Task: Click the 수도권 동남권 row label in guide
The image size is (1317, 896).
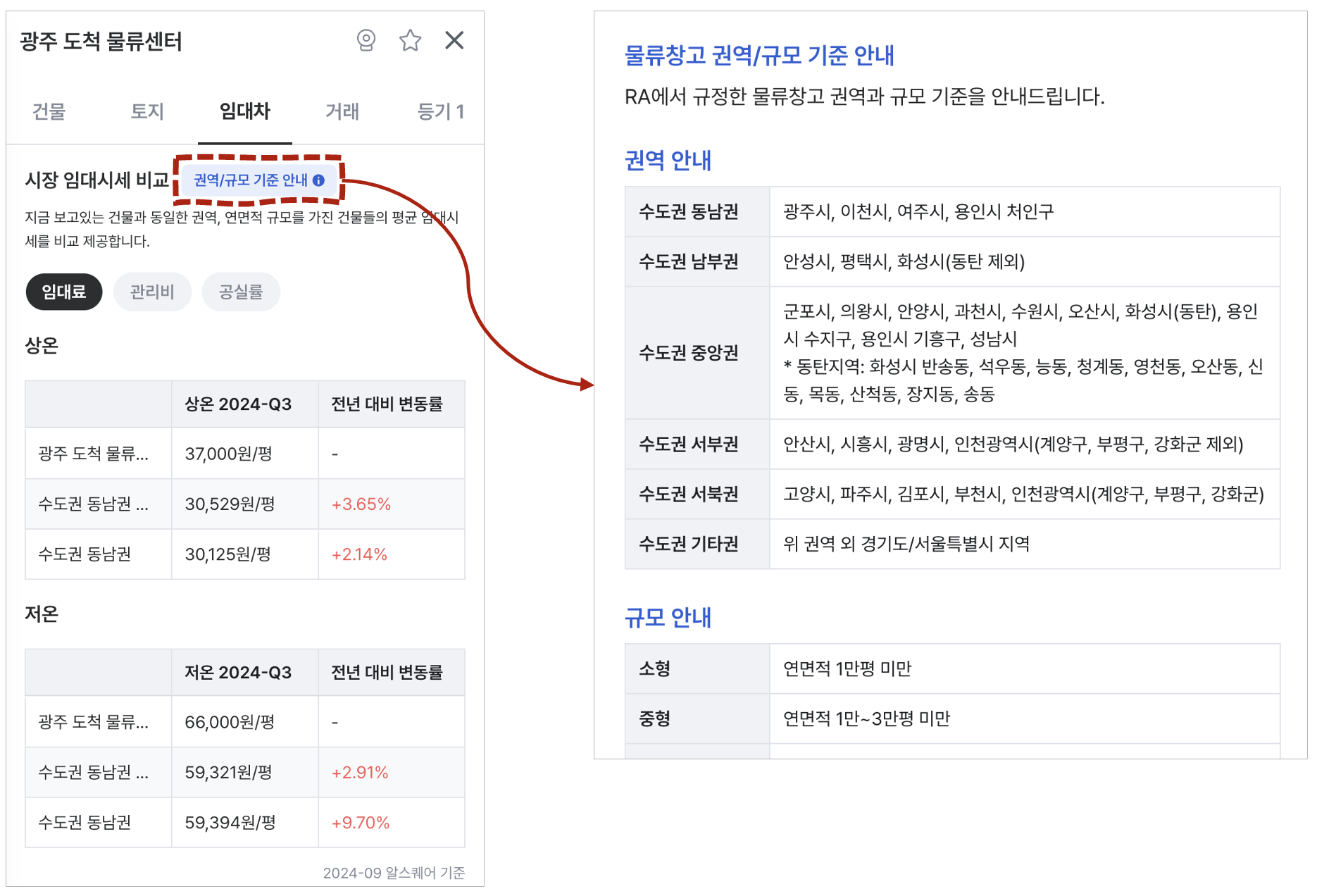Action: click(x=689, y=212)
